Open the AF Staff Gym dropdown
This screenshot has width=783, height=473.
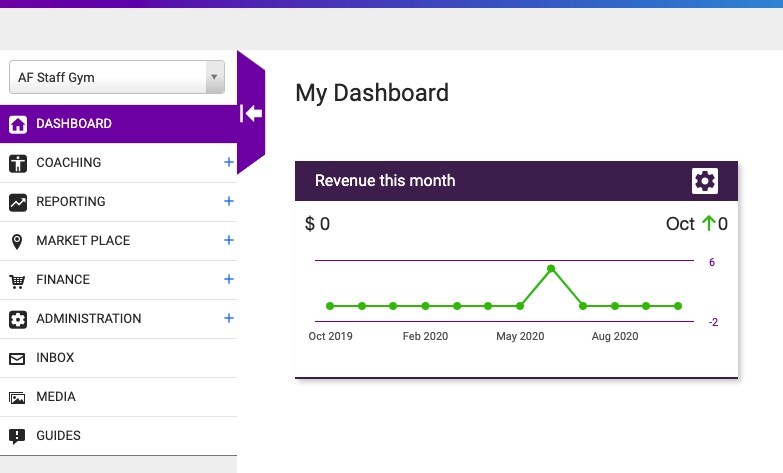point(117,77)
